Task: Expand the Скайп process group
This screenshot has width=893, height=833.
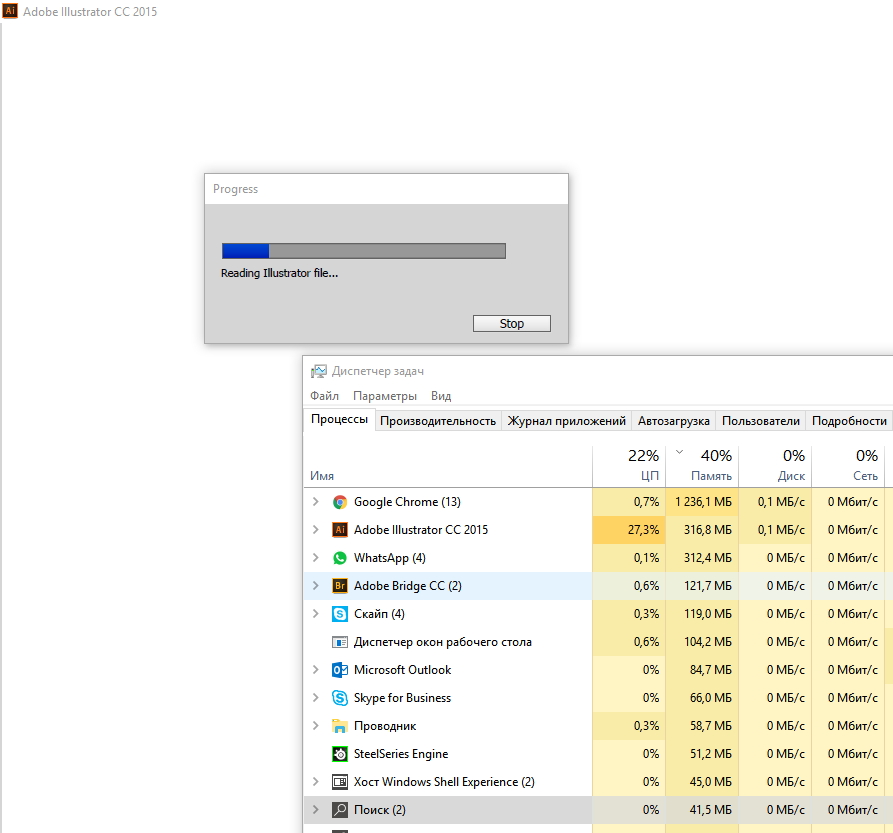Action: click(x=316, y=614)
